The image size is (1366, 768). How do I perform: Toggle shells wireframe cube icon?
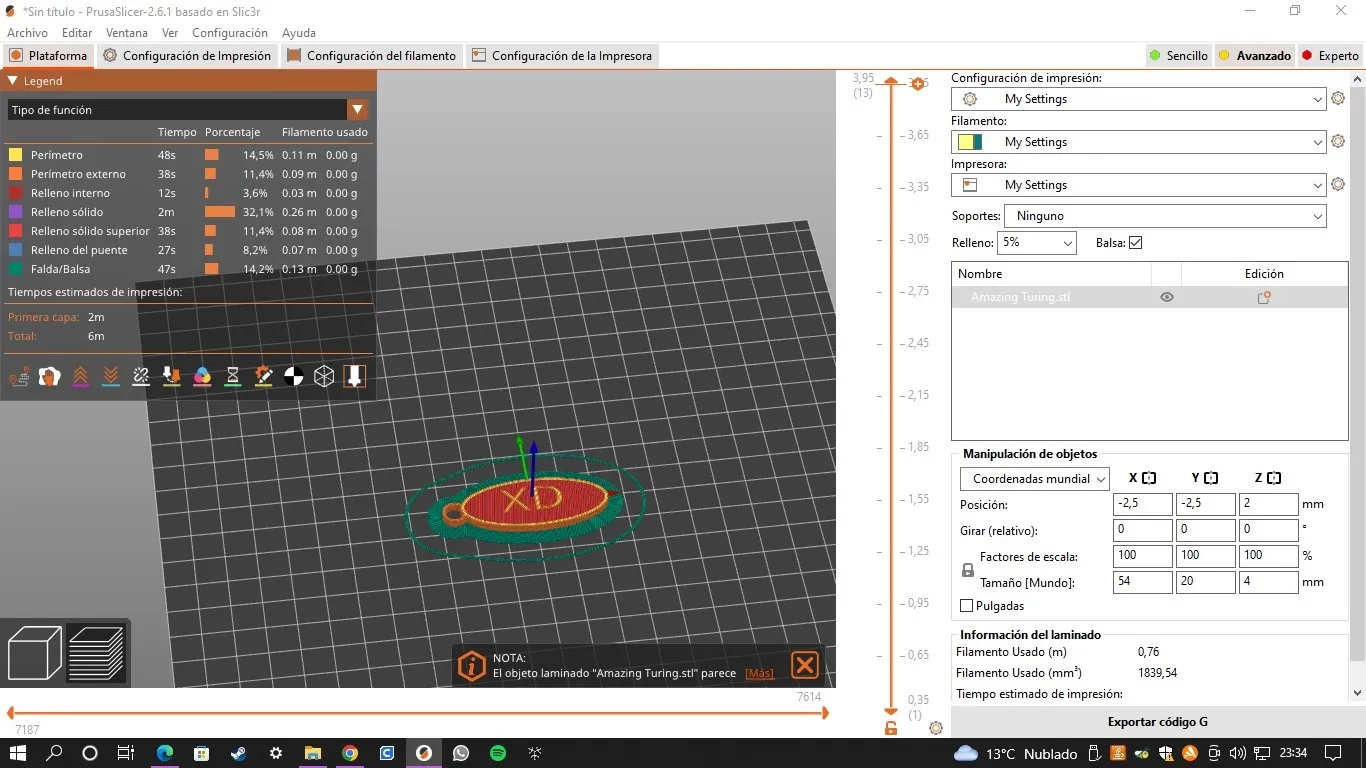click(324, 376)
